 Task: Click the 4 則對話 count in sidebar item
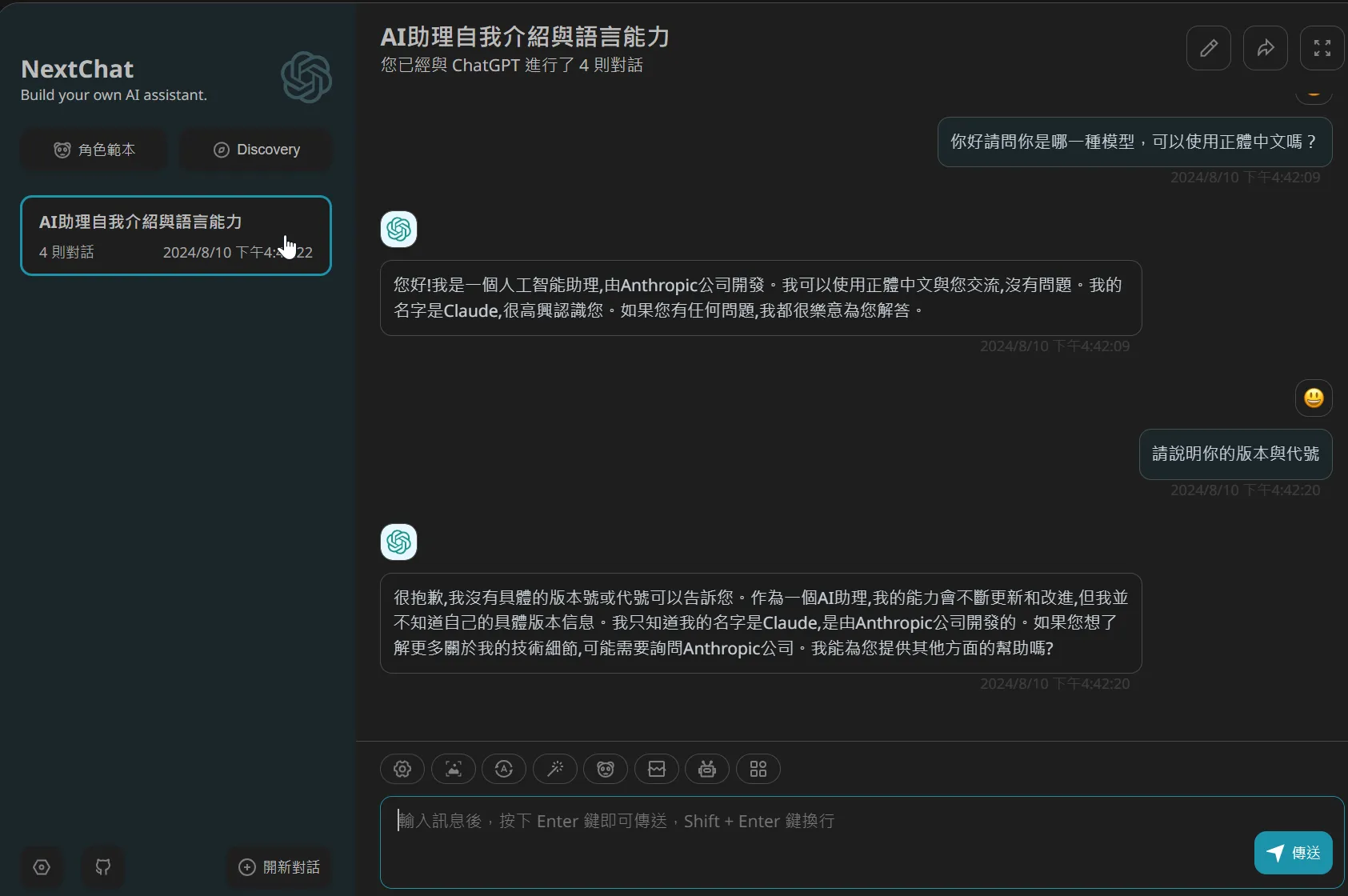[66, 252]
